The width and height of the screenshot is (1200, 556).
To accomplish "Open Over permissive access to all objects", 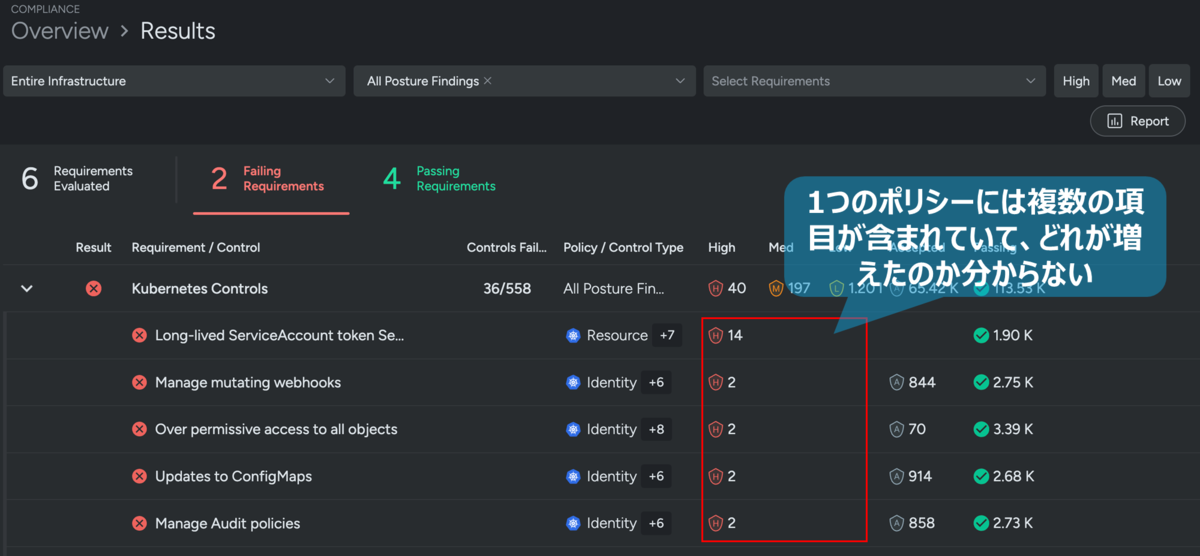I will tap(276, 430).
